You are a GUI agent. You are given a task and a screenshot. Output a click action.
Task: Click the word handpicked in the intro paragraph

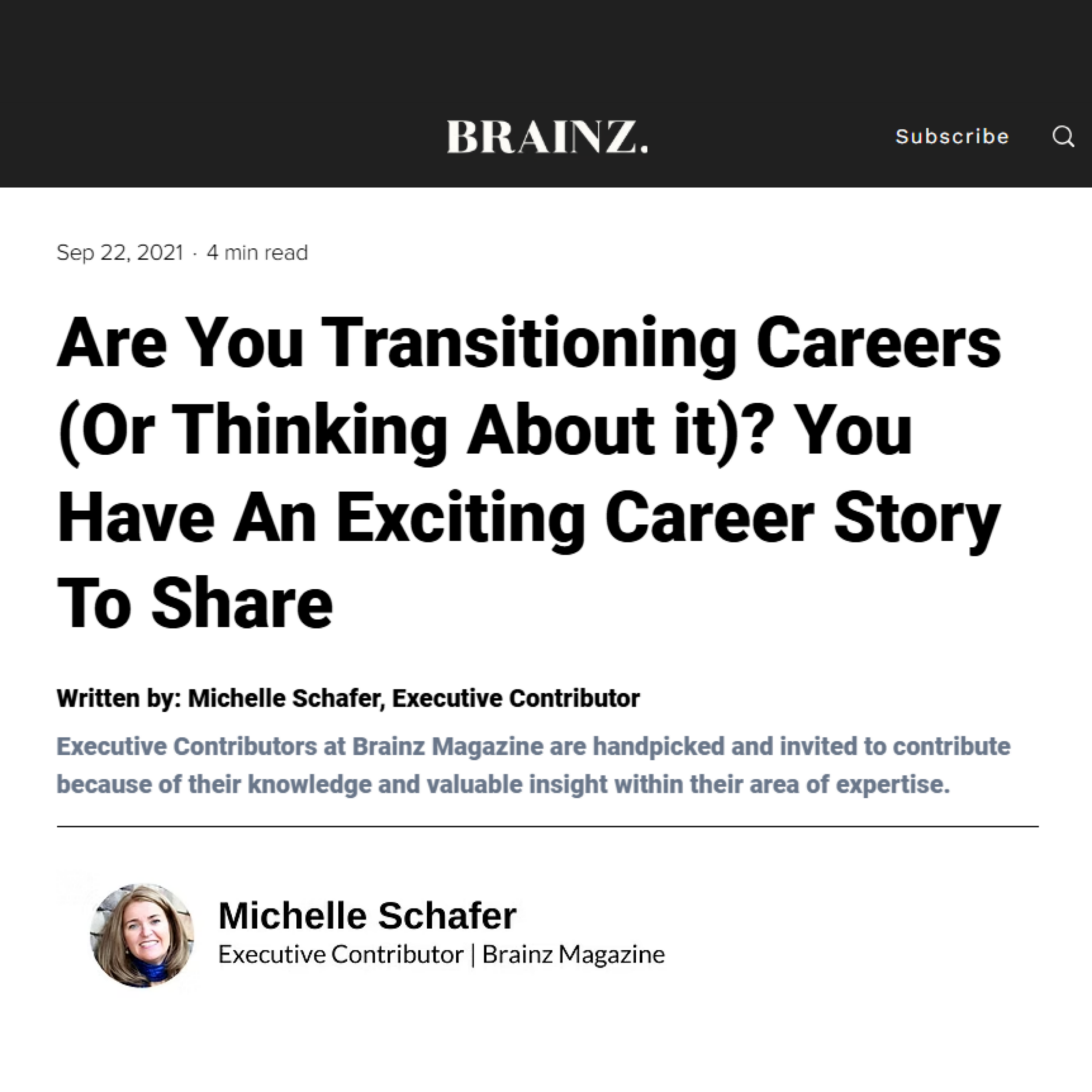[x=659, y=746]
